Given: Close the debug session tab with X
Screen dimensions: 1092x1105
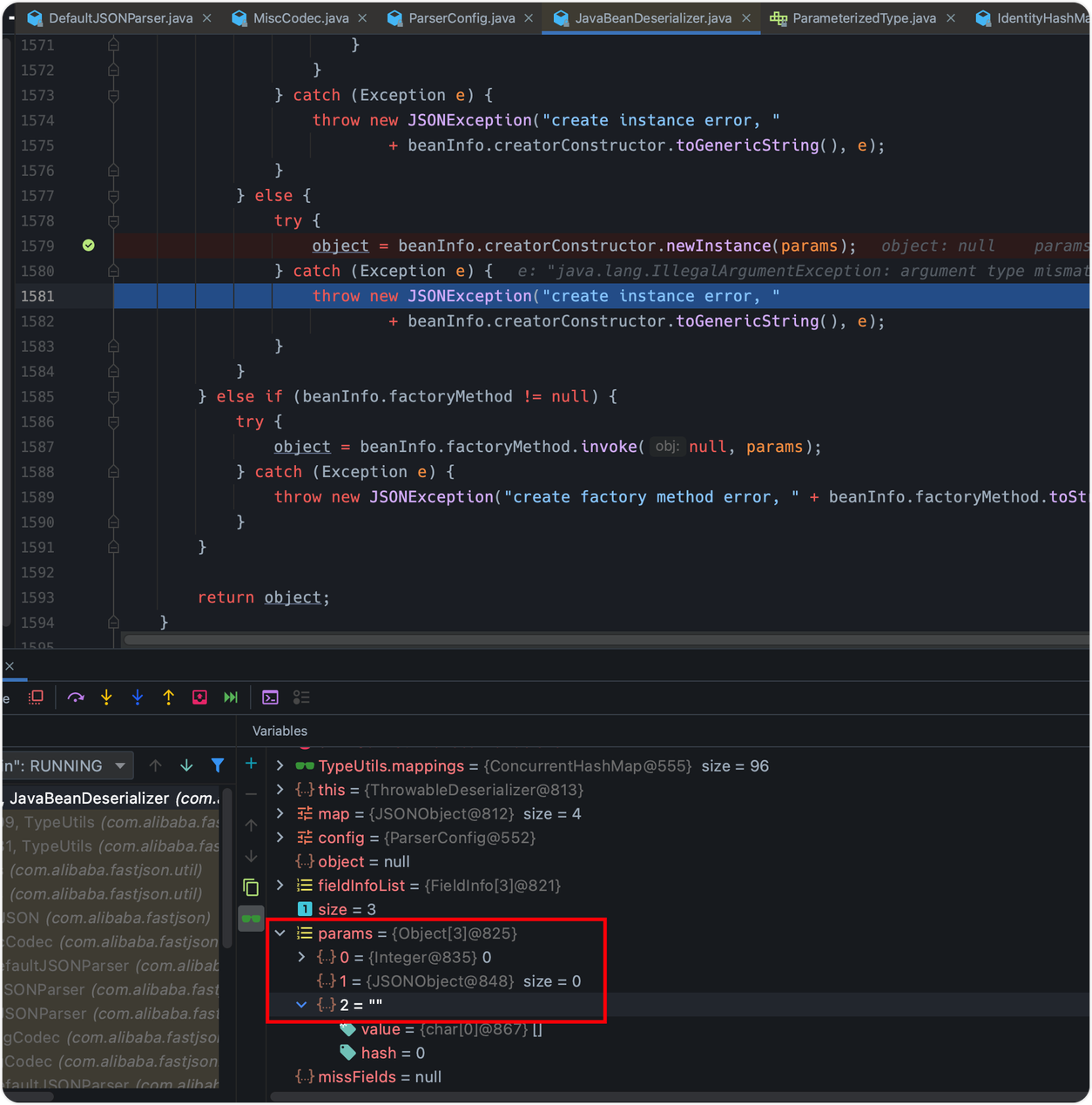Looking at the screenshot, I should click(x=10, y=666).
